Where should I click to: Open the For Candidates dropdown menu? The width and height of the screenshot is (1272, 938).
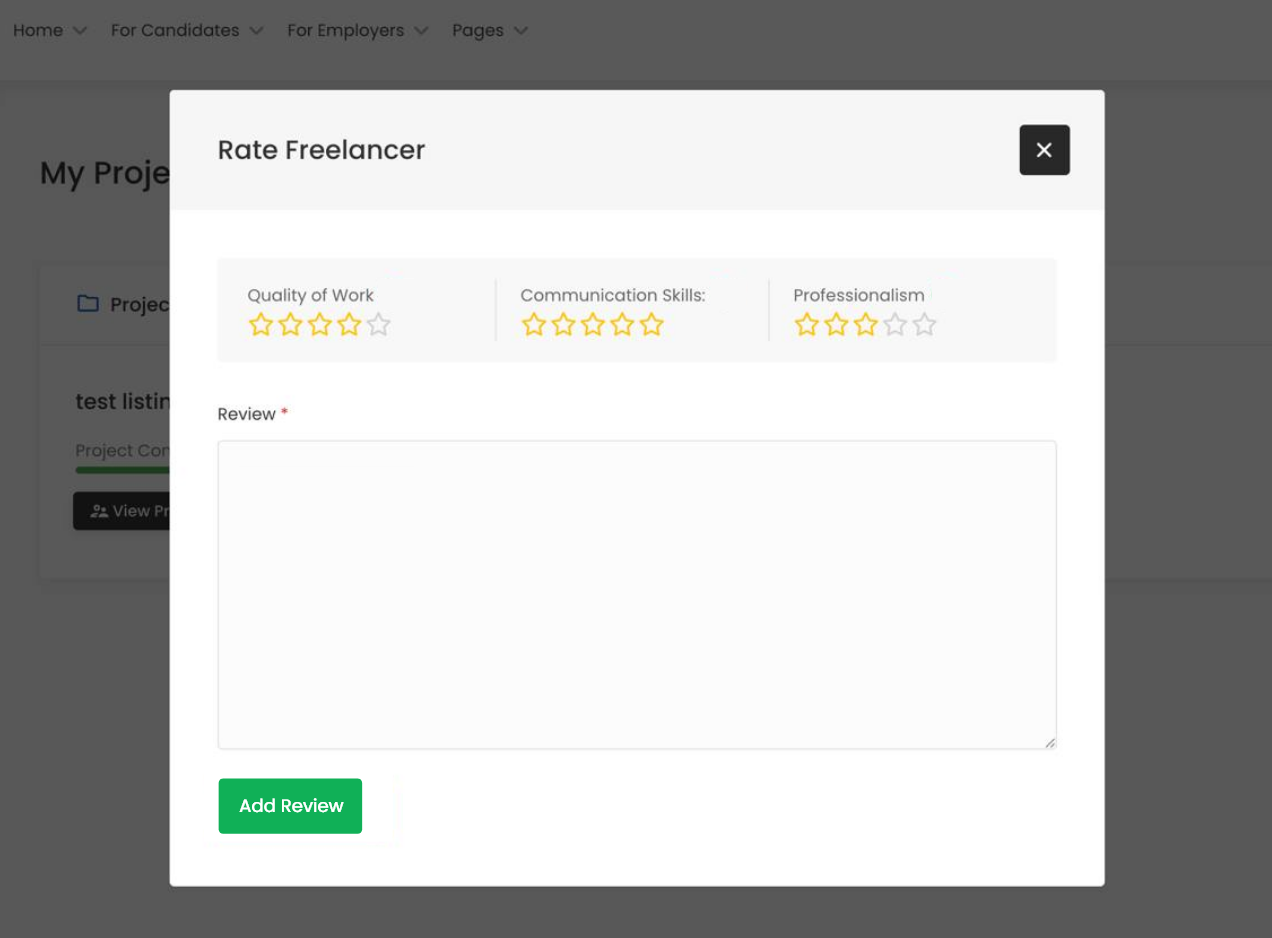tap(187, 31)
